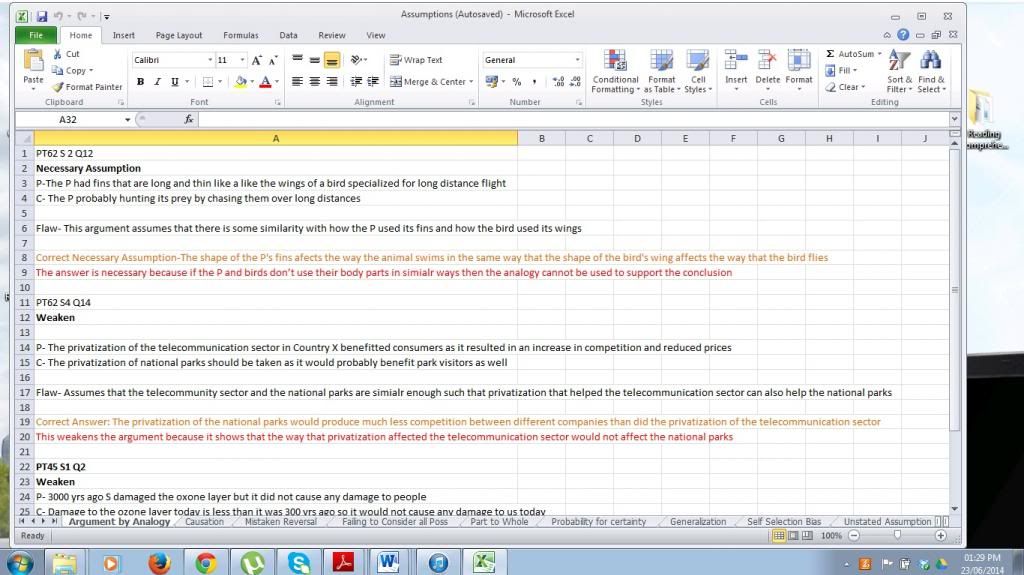The height and width of the screenshot is (575, 1024).
Task: Click the Decrease Indent icon
Action: tap(356, 82)
